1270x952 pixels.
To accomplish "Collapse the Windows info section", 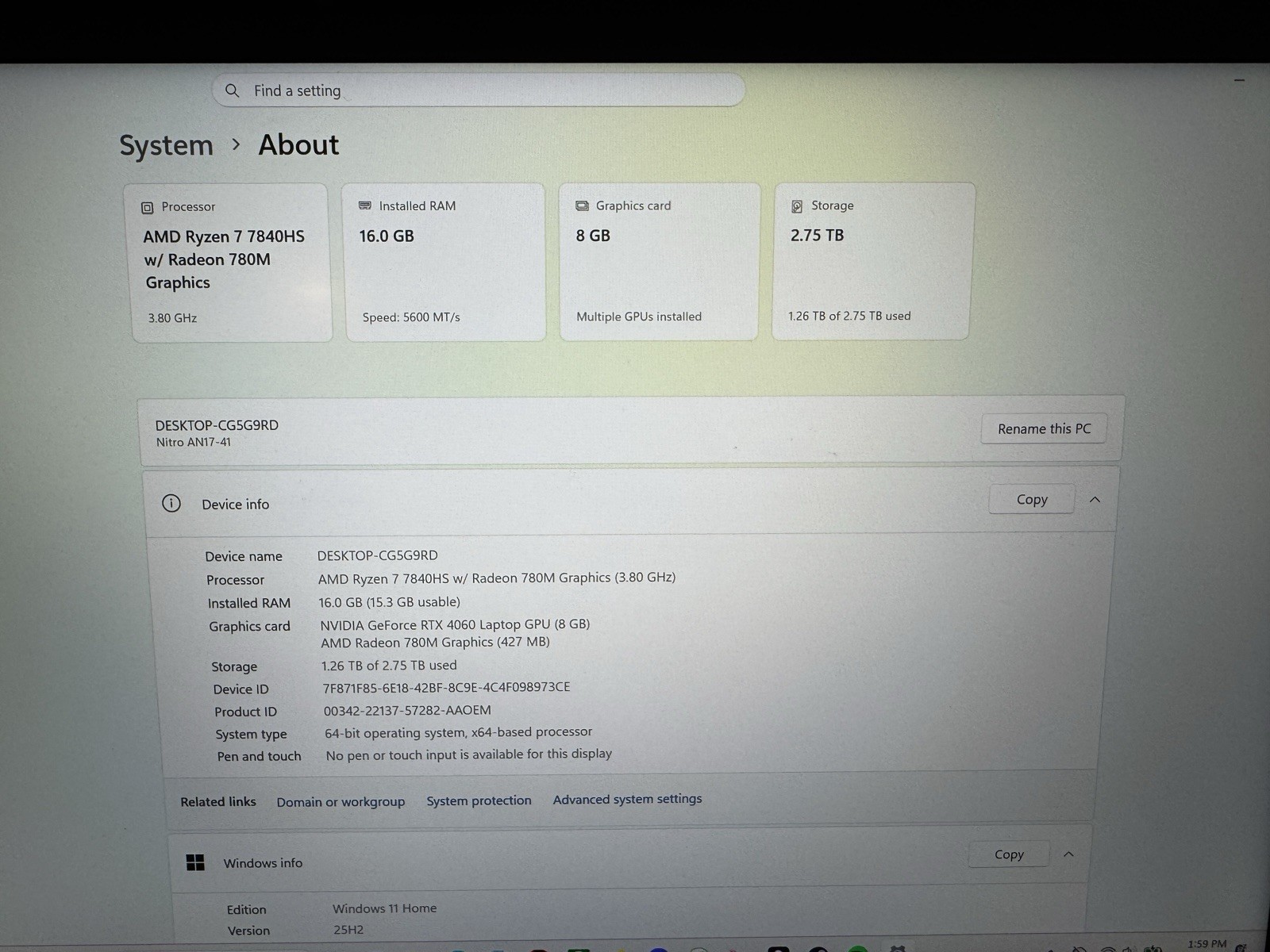I will coord(1068,854).
